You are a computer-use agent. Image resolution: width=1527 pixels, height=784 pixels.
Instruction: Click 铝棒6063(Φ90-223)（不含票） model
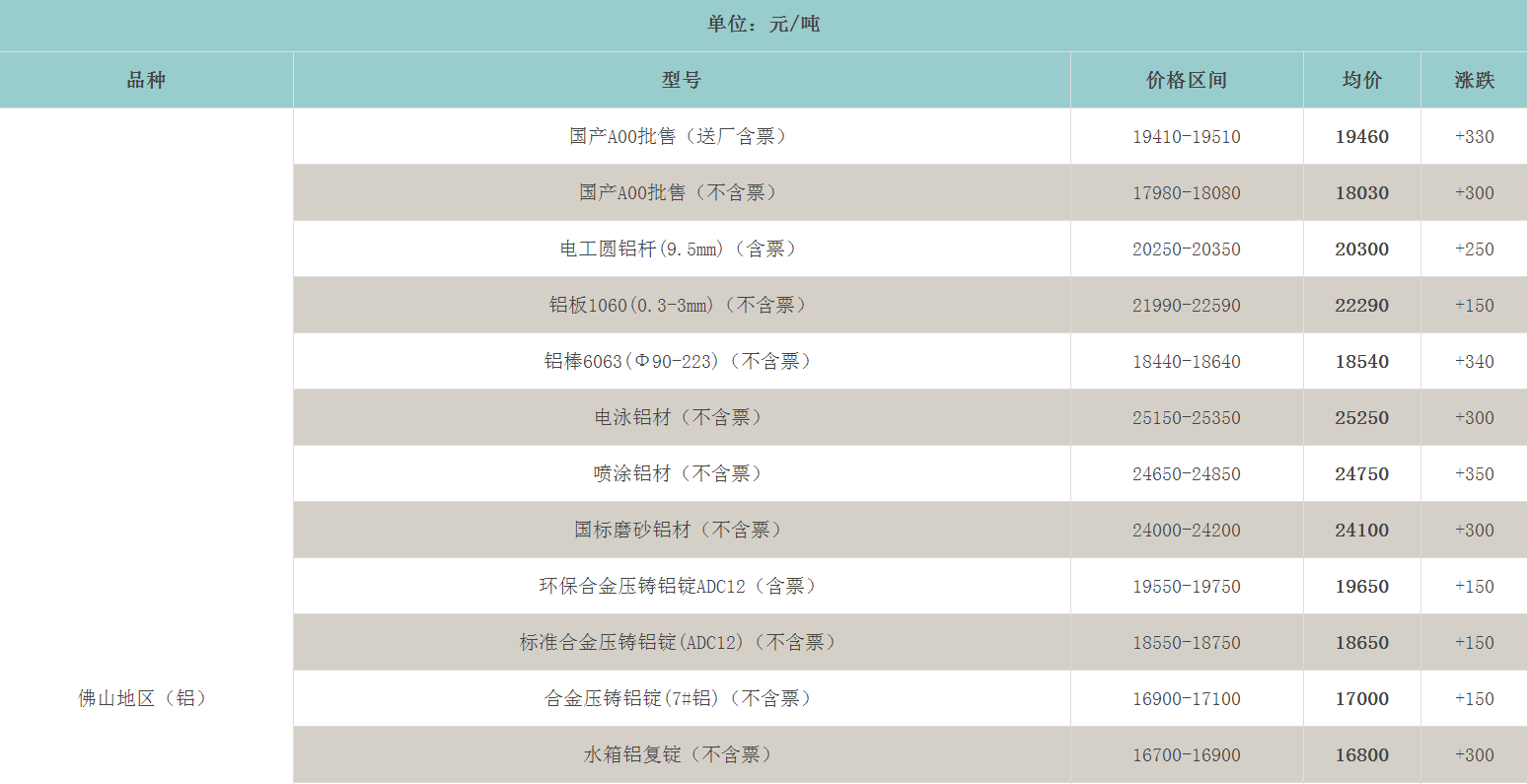[x=681, y=361]
